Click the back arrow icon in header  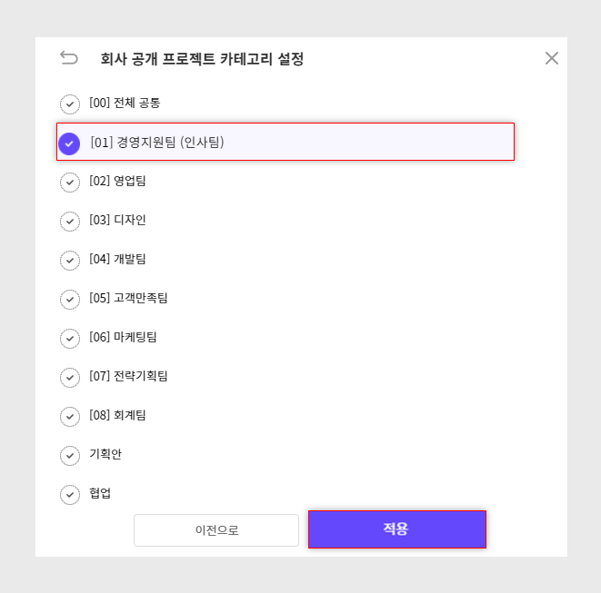(69, 58)
